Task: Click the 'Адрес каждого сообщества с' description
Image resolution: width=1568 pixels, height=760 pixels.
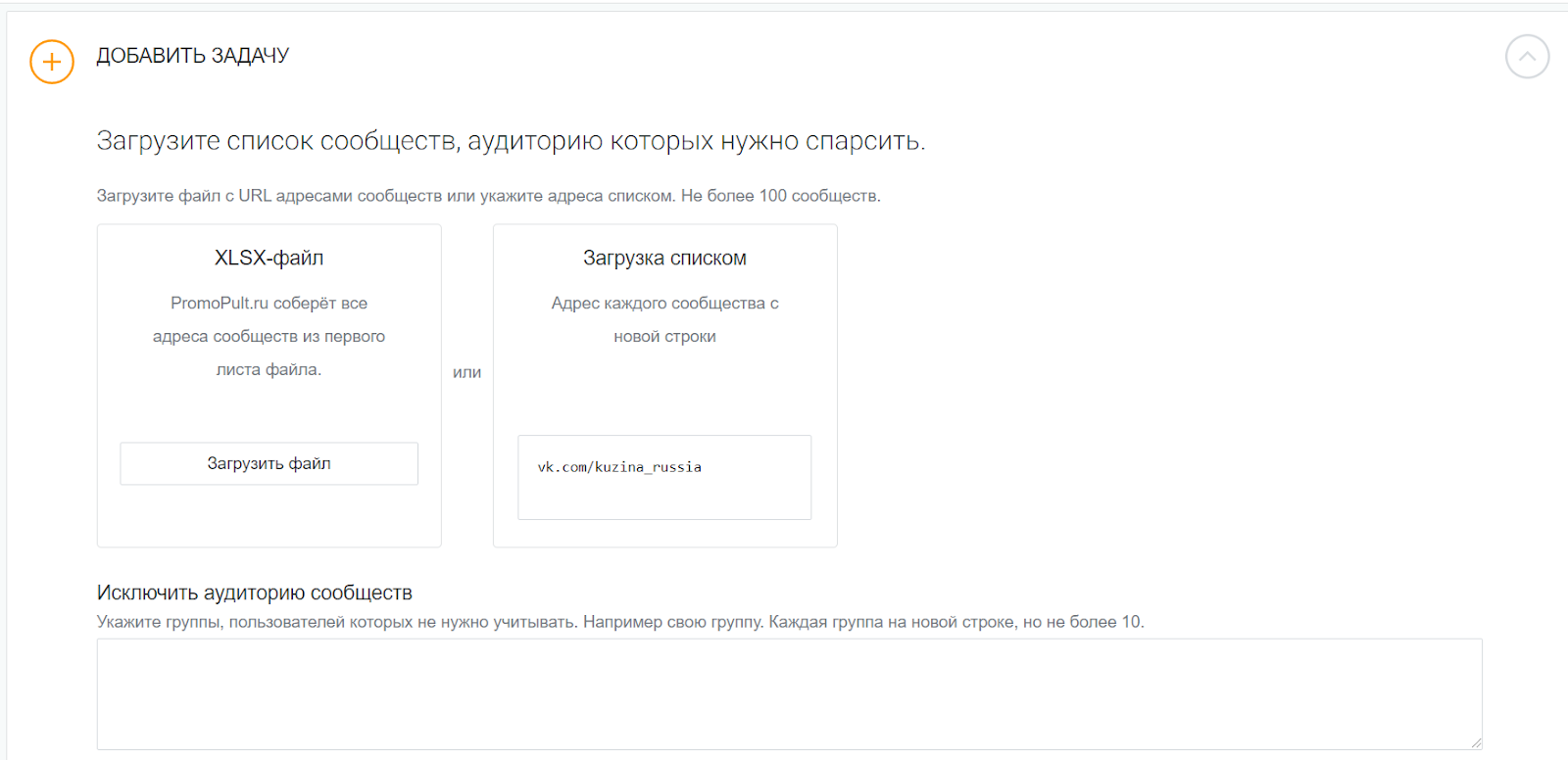Action: point(664,304)
